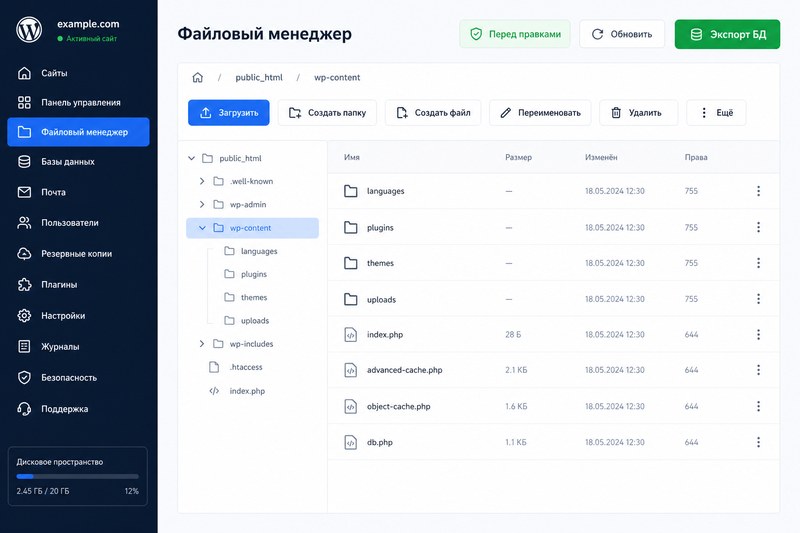
Task: Click the advanced-cache.php file icon
Action: (351, 370)
